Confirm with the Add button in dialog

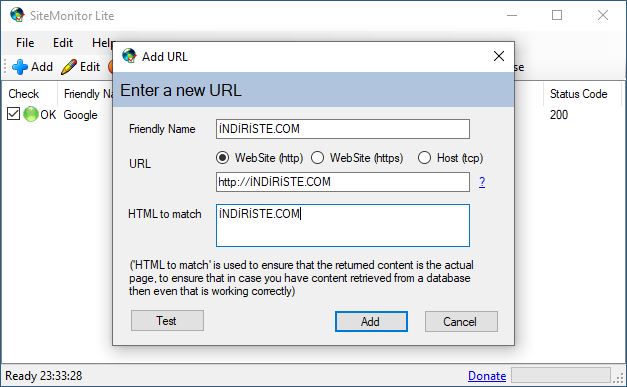pos(371,321)
